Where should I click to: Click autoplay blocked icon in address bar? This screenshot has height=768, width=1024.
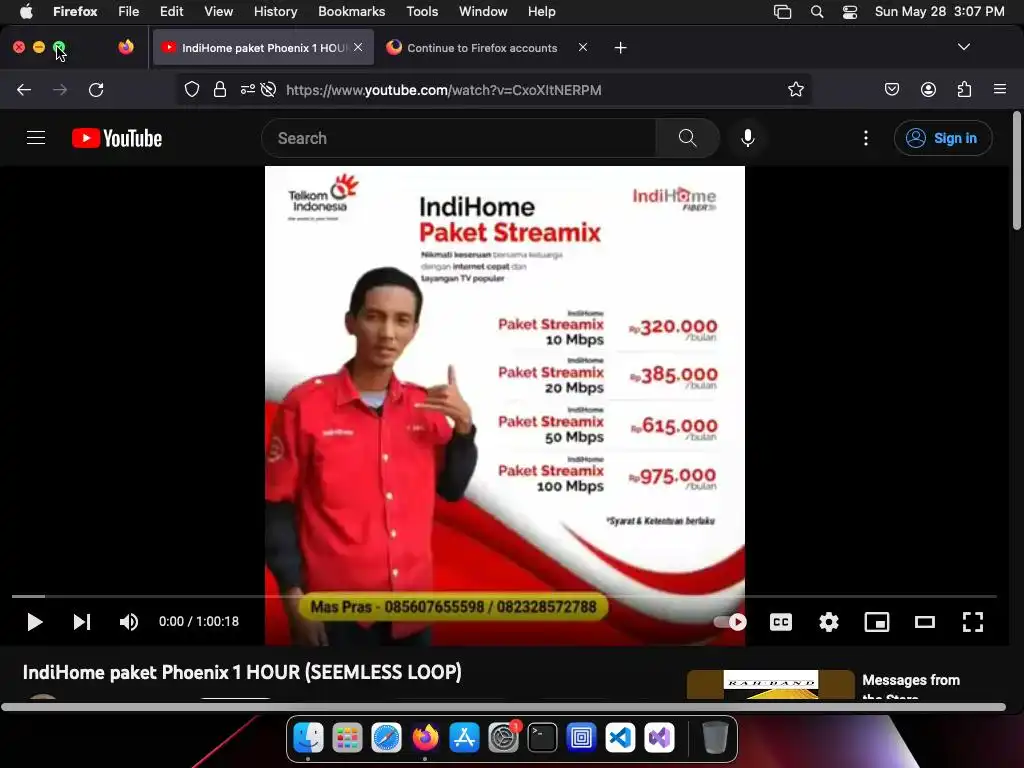268,89
